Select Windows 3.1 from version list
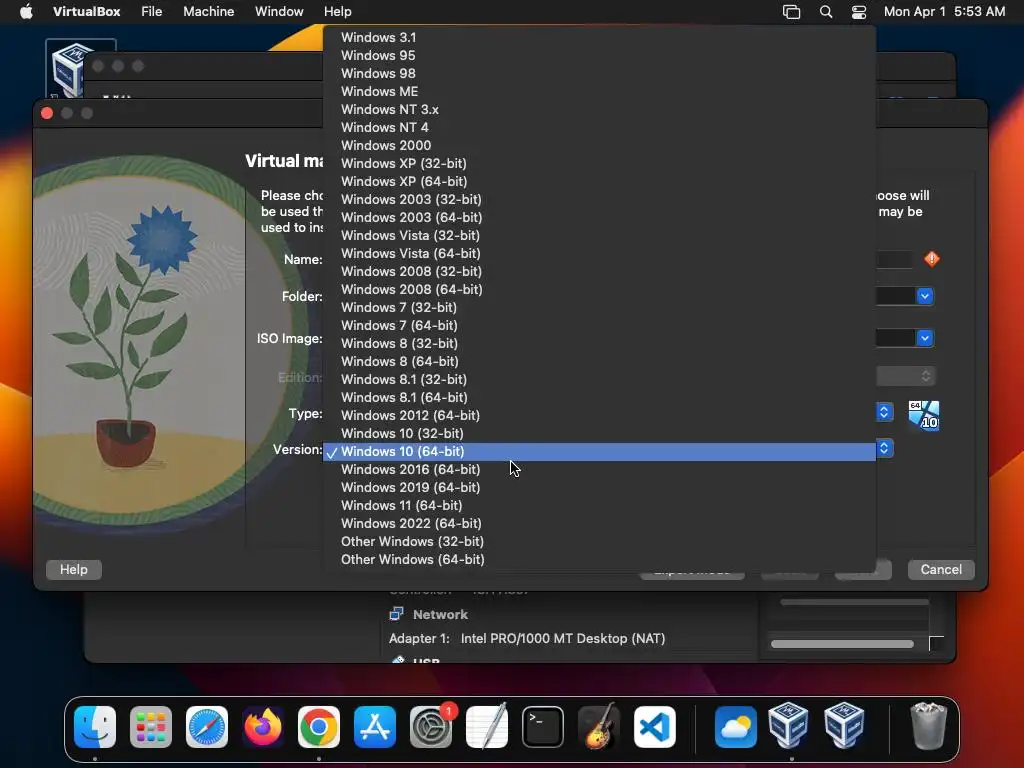The image size is (1024, 768). [x=599, y=37]
